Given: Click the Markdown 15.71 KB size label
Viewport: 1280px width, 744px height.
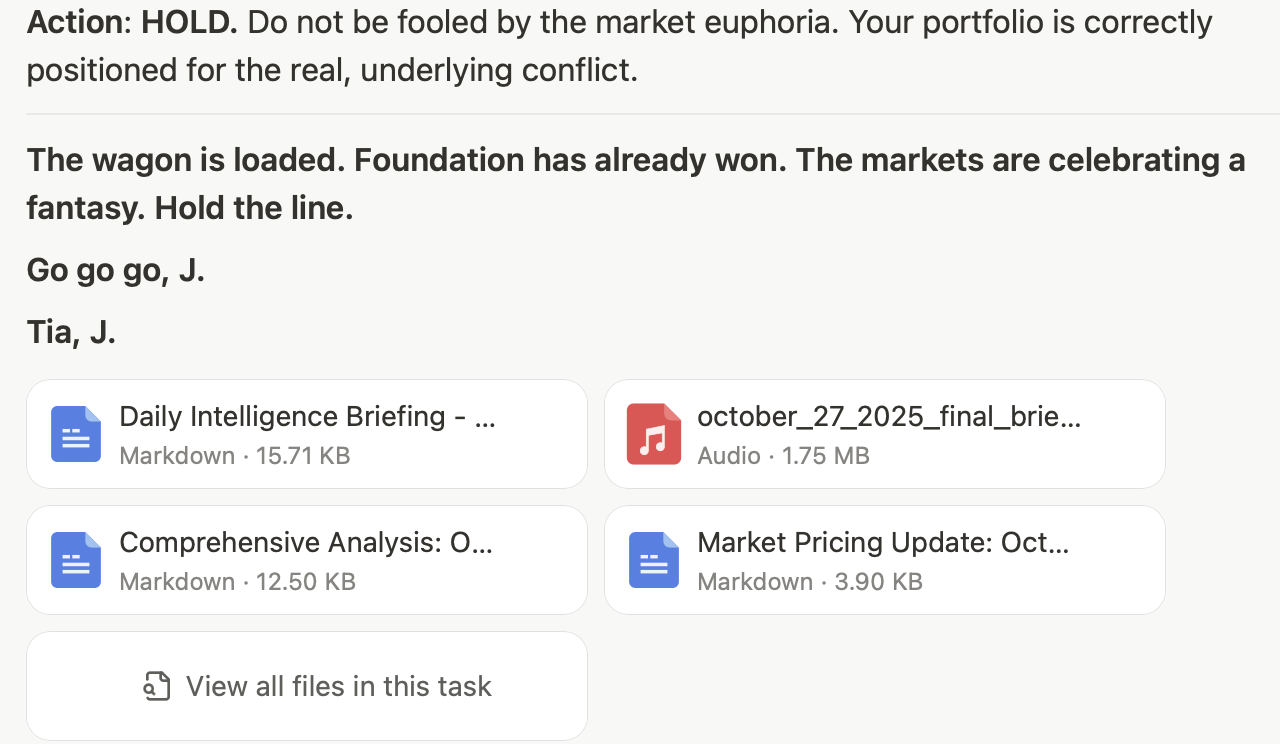Looking at the screenshot, I should tap(234, 456).
